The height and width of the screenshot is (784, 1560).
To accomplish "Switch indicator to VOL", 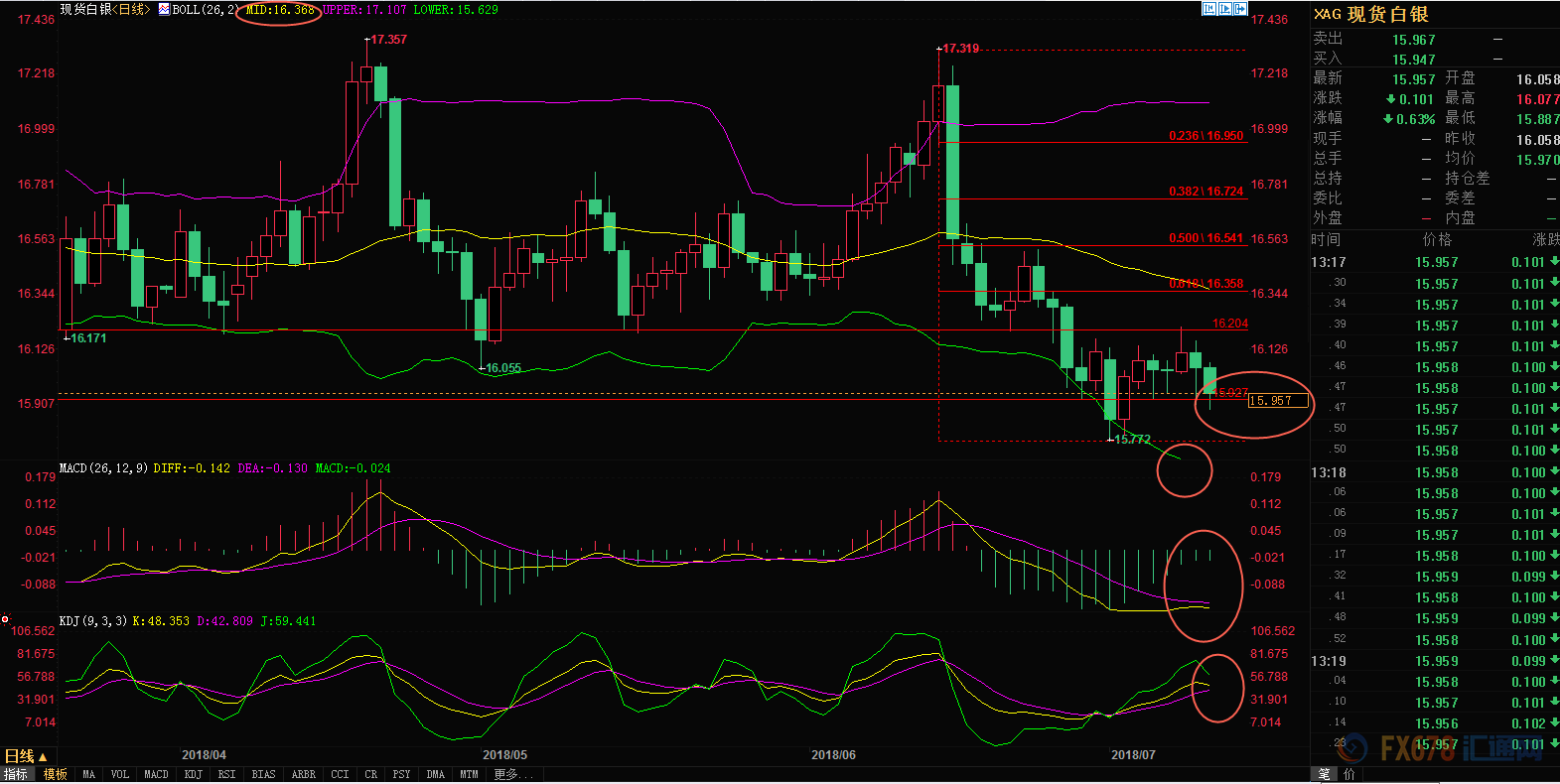I will coord(120,774).
